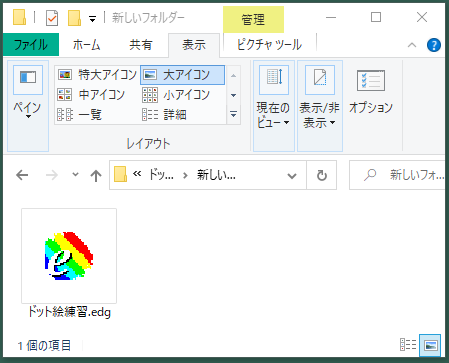
Task: Switch to large icons view in status bar
Action: [x=430, y=345]
